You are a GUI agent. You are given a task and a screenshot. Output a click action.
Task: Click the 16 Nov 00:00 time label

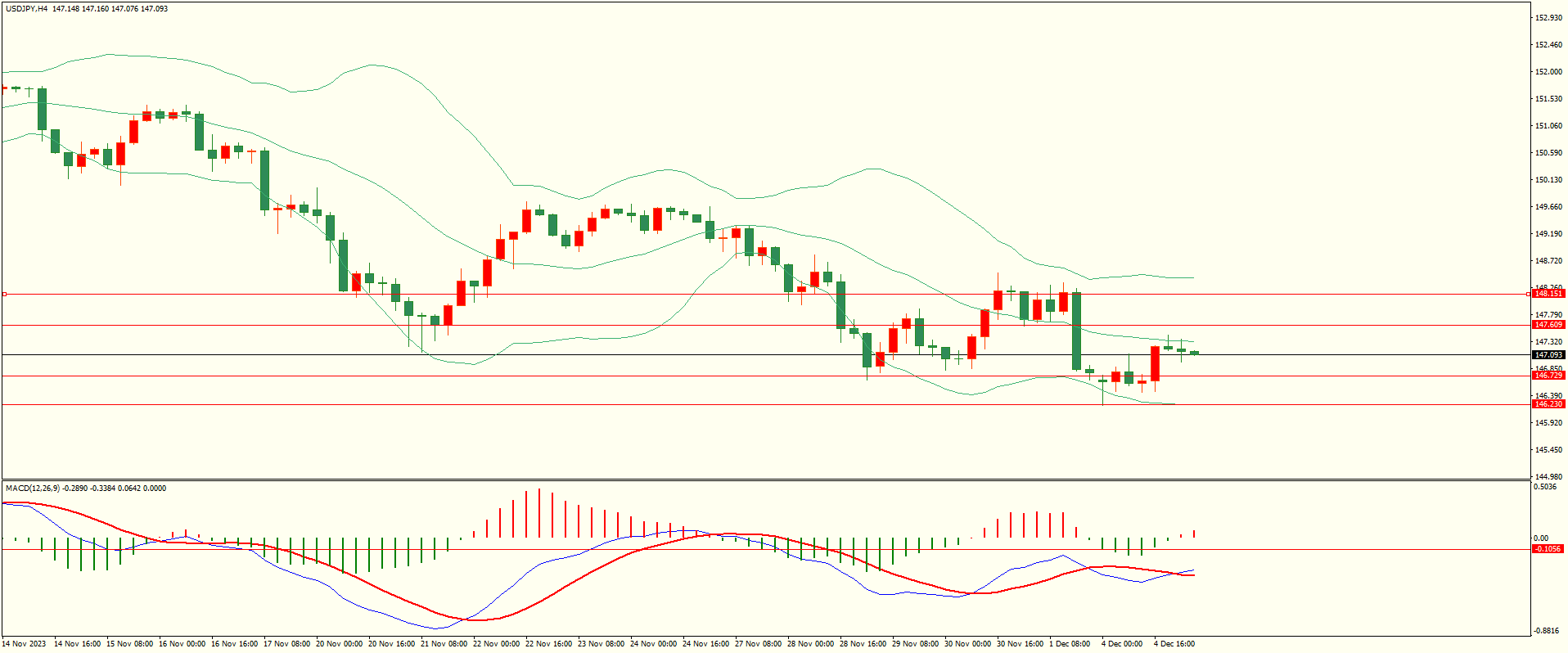pos(182,644)
